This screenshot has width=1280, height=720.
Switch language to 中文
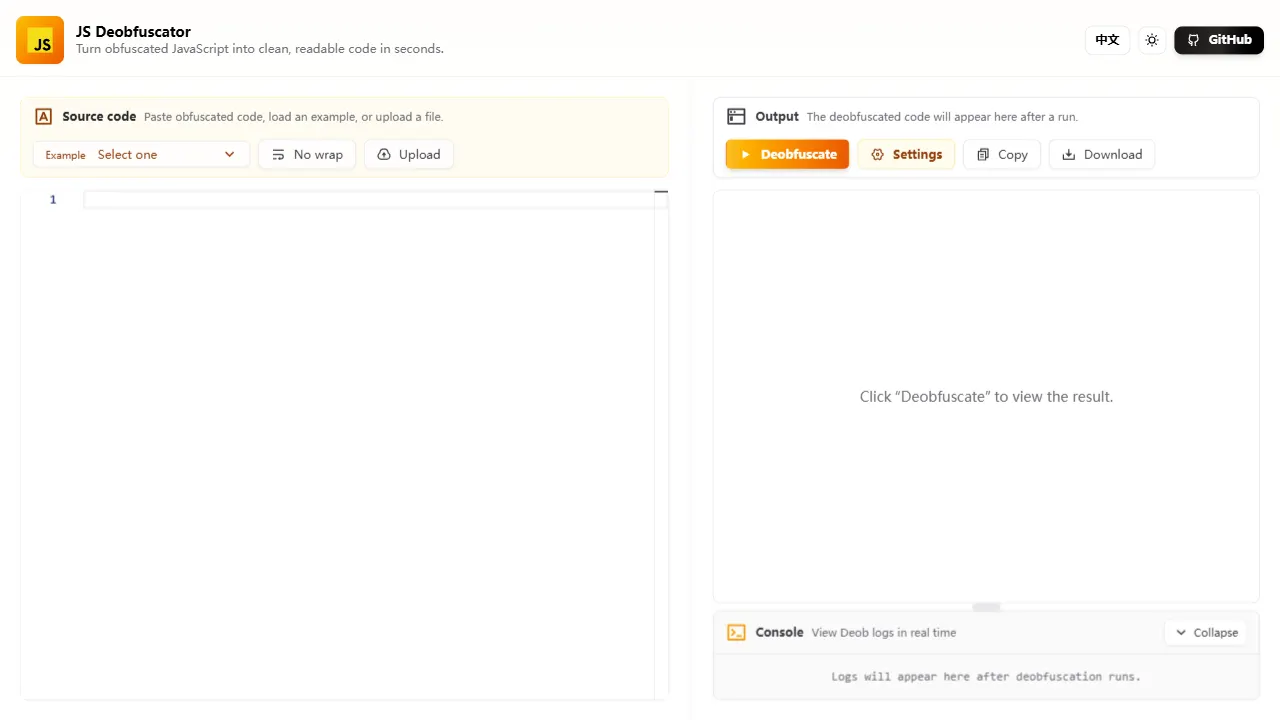point(1107,40)
